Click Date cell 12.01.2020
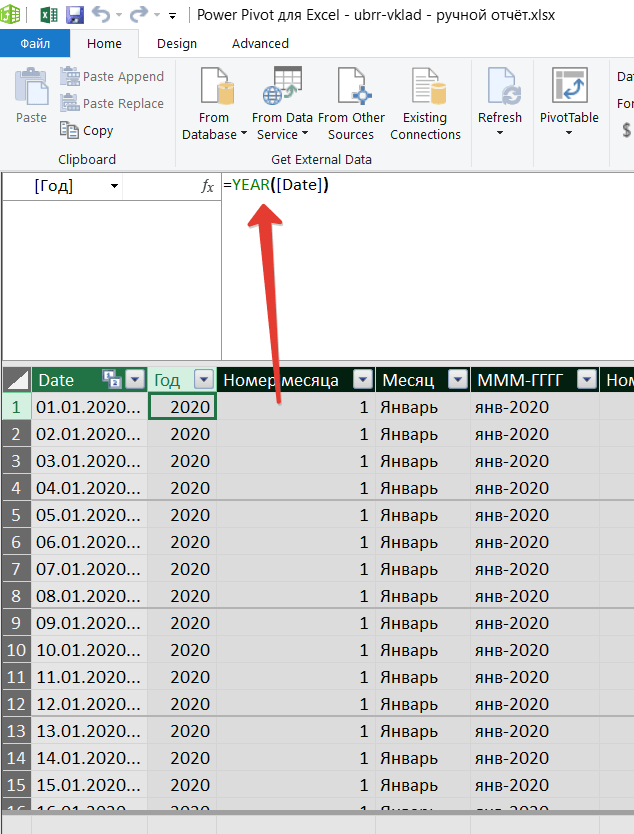Screen dimensions: 634x834 tap(89, 704)
